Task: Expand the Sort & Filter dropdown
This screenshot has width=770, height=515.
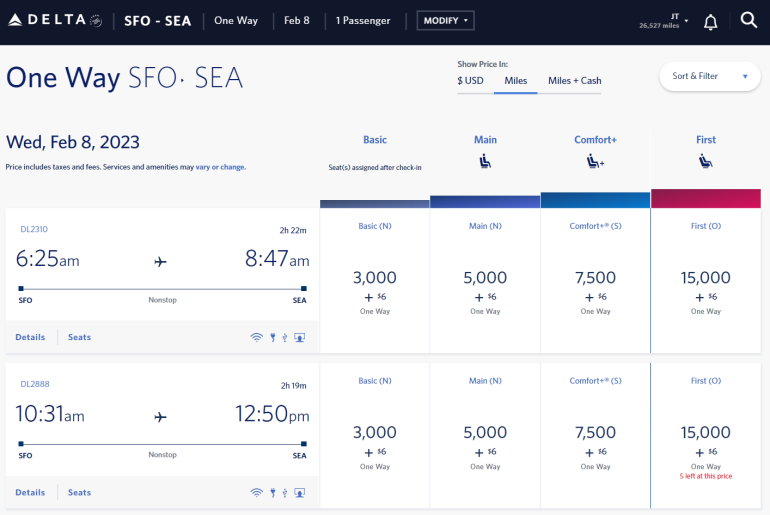Action: click(x=709, y=76)
